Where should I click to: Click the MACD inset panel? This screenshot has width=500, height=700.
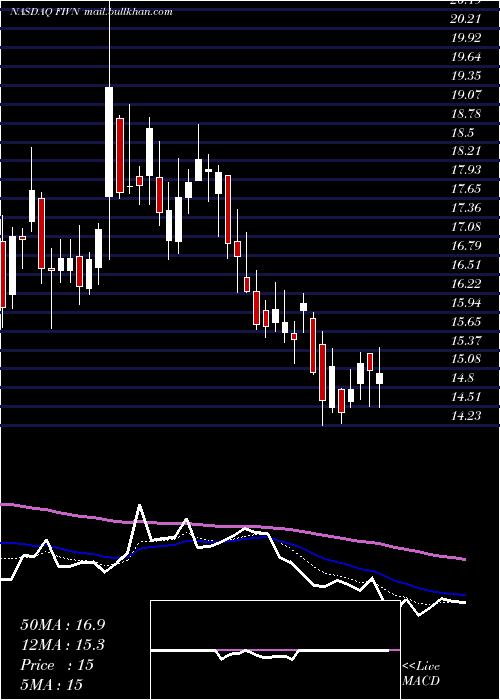click(275, 650)
